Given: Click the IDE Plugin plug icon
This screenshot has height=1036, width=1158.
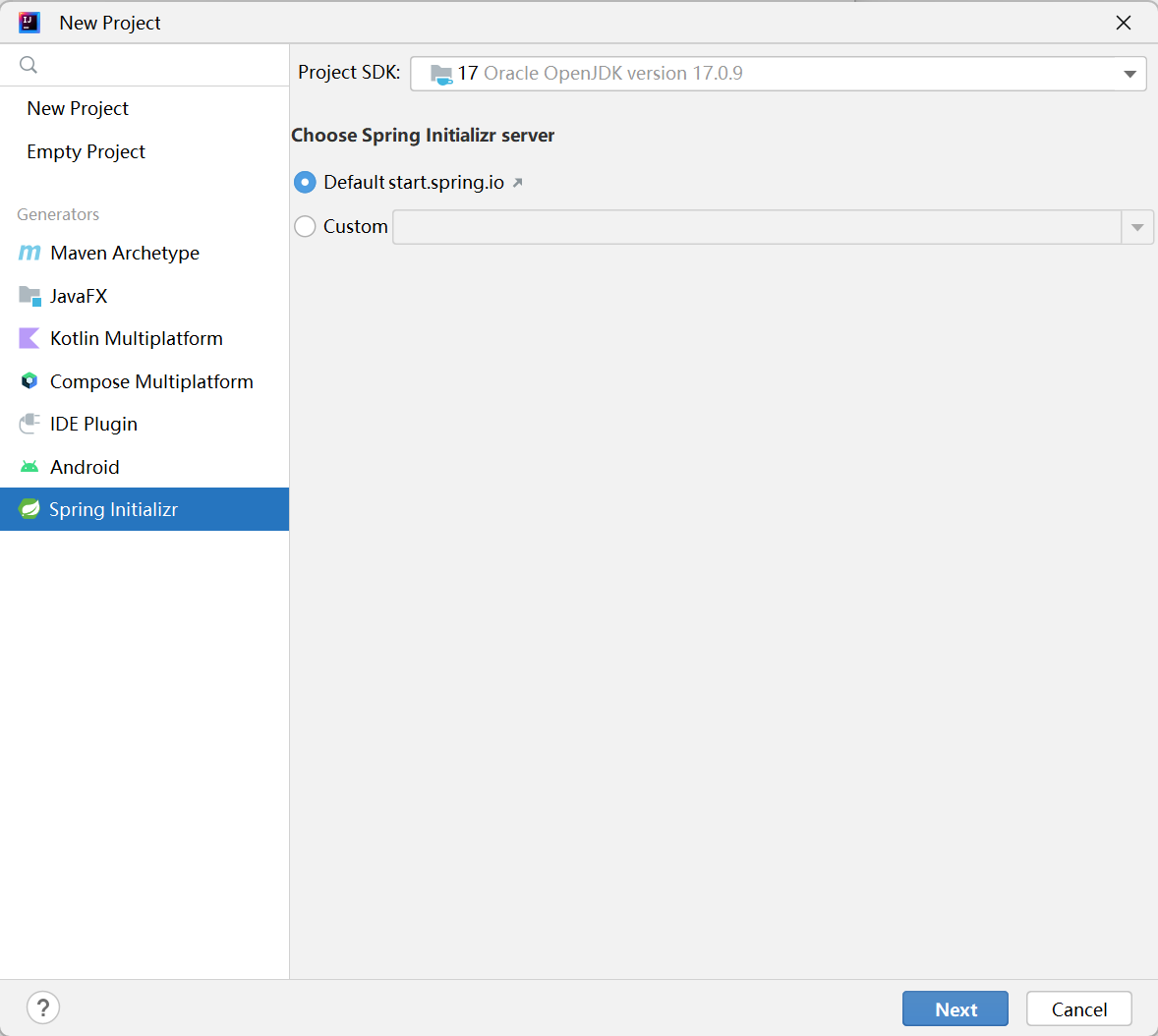Looking at the screenshot, I should [29, 424].
